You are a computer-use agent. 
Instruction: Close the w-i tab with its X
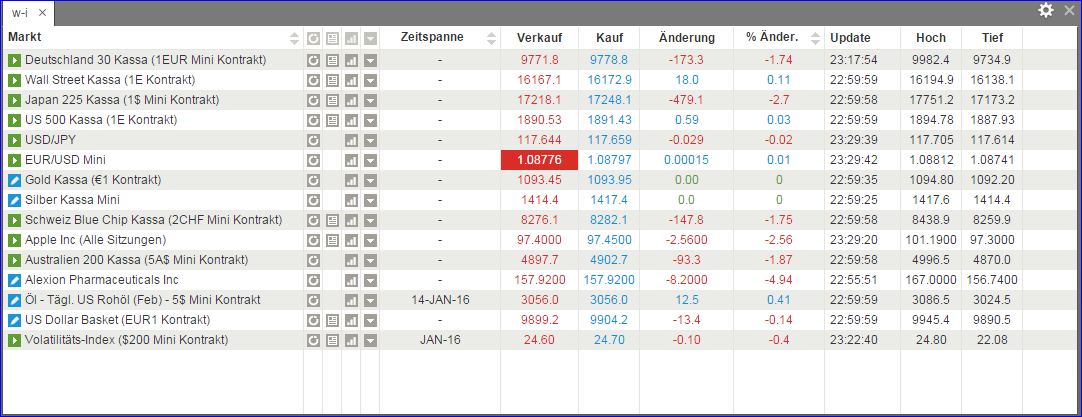[x=42, y=12]
